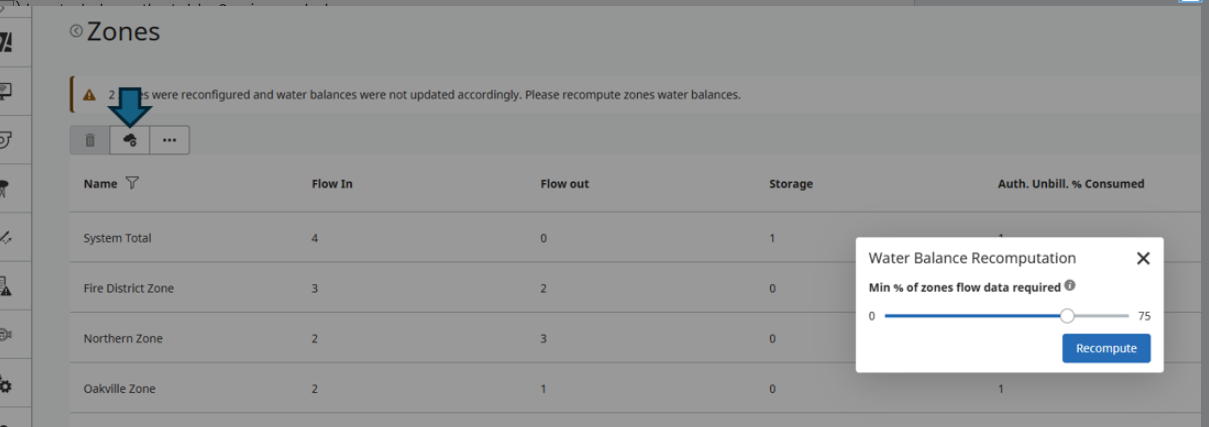Click the Flow In column header
Image resolution: width=1209 pixels, height=427 pixels.
pos(332,184)
